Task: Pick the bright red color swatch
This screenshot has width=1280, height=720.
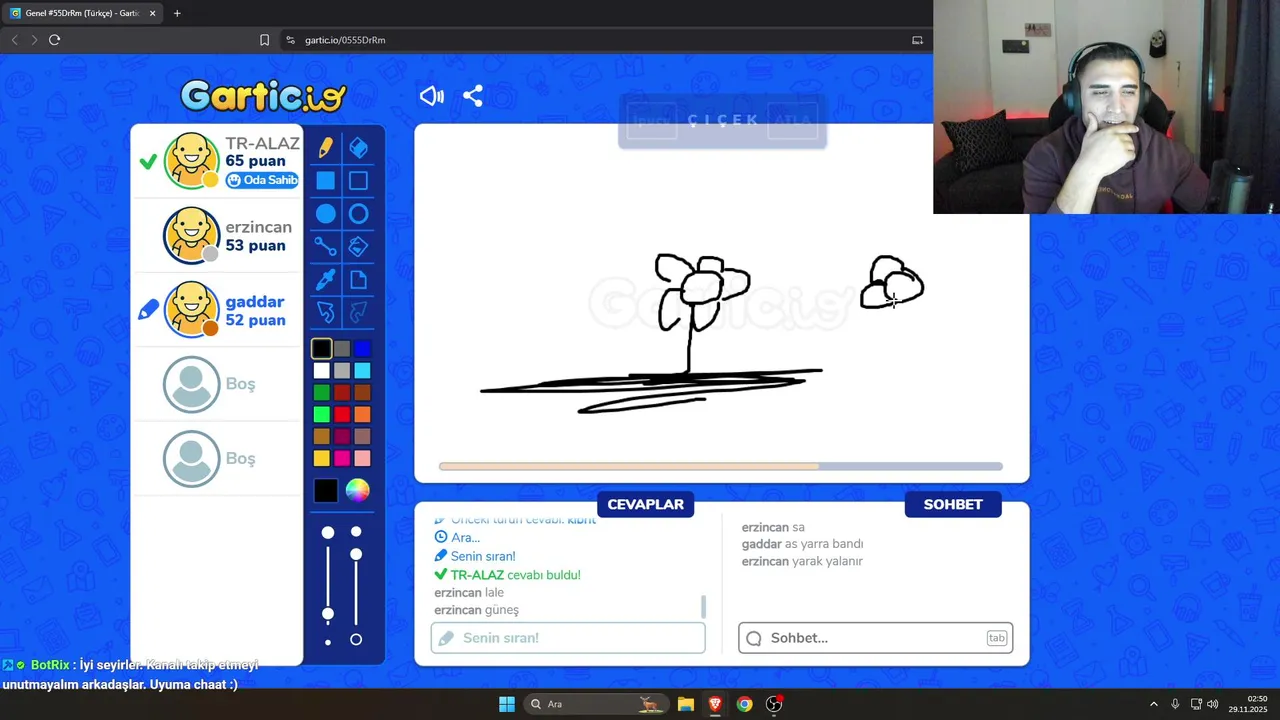Action: coord(342,414)
